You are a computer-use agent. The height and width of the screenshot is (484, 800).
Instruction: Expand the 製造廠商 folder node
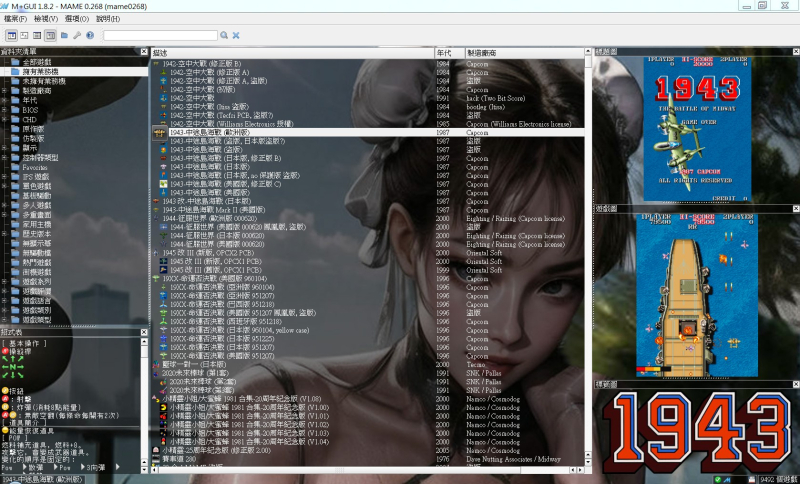point(4,91)
